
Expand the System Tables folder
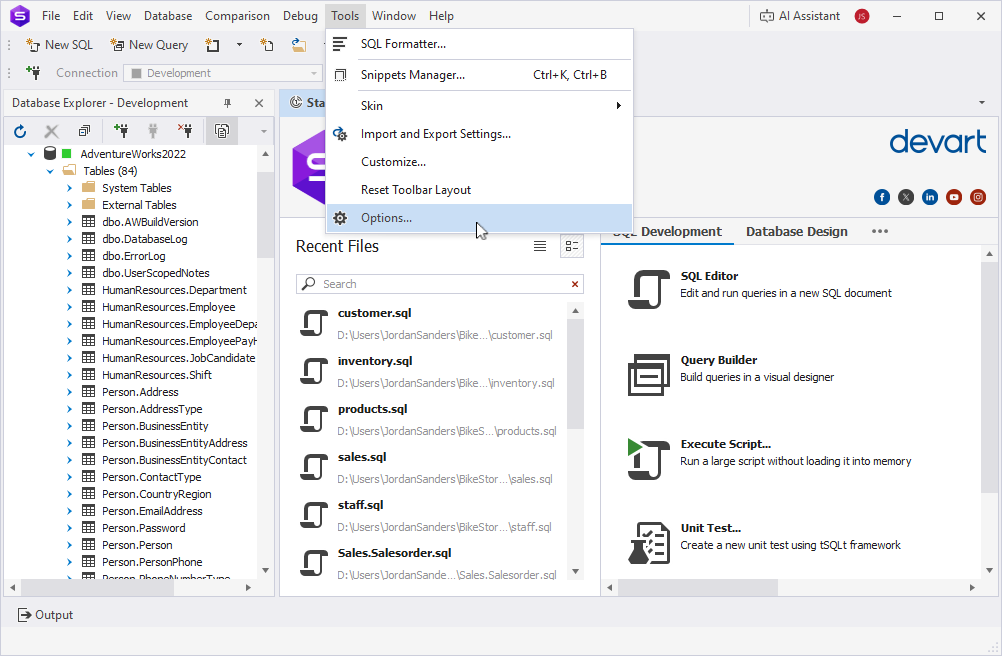coord(69,188)
